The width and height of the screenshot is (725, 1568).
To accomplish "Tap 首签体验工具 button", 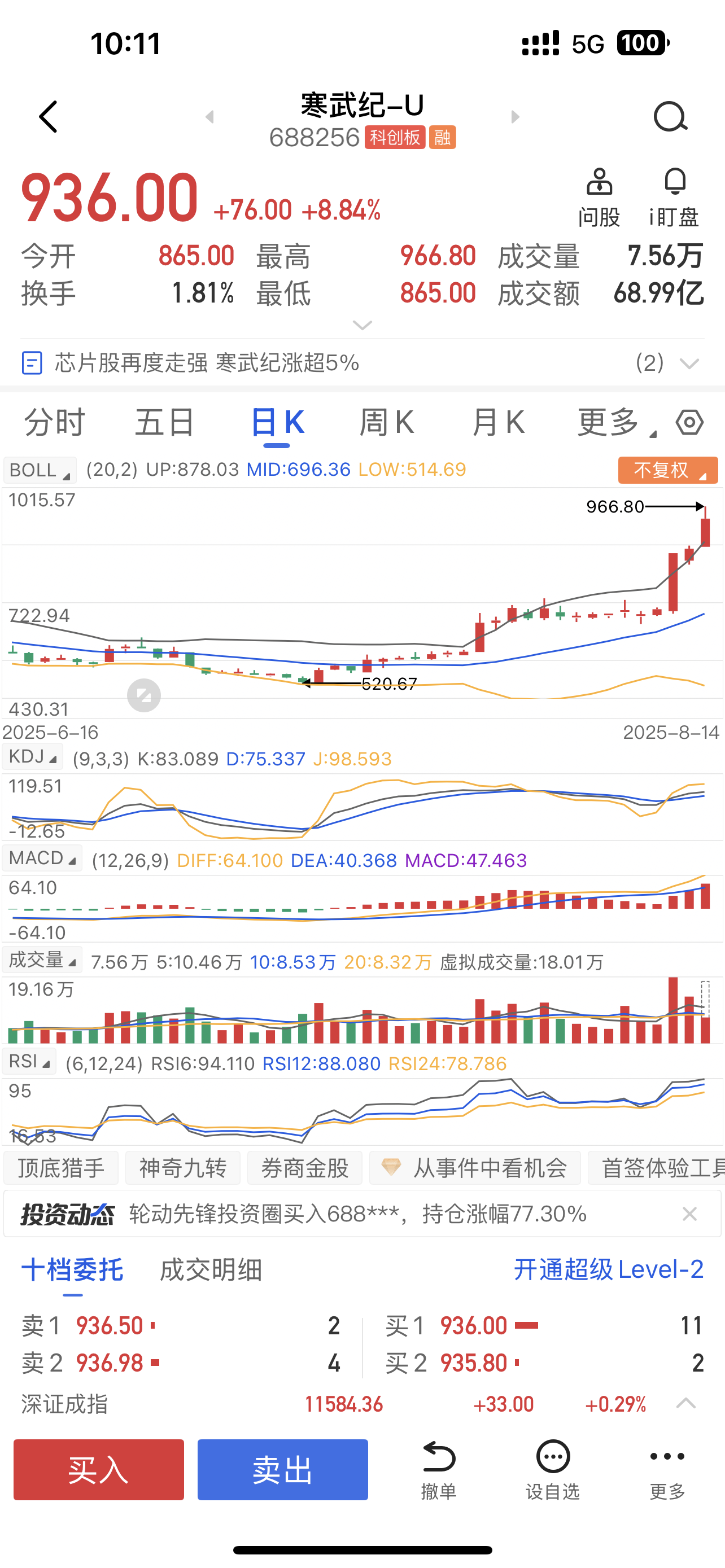I will click(656, 1167).
